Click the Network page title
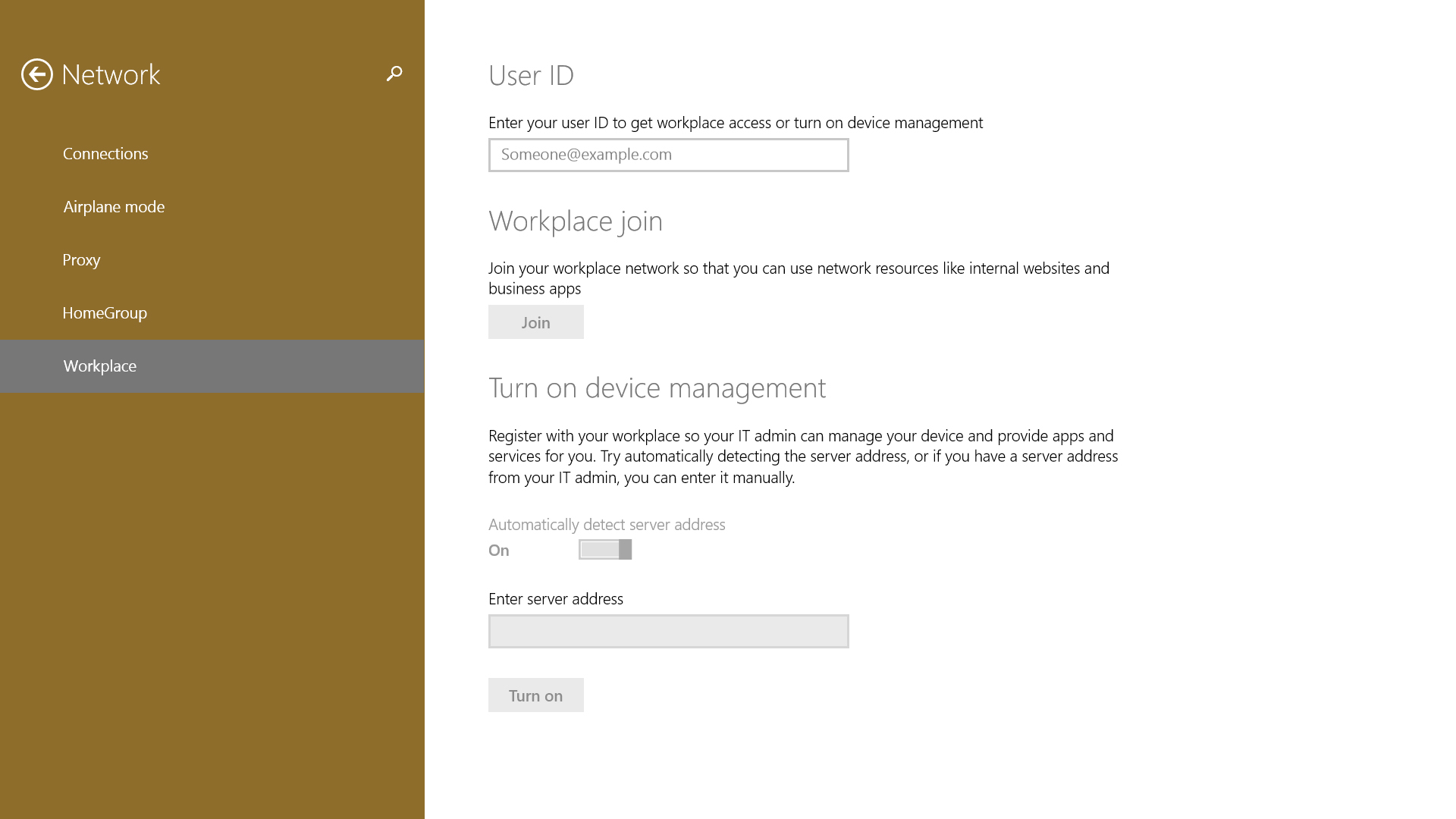Screen dimensions: 1456x819 click(111, 74)
